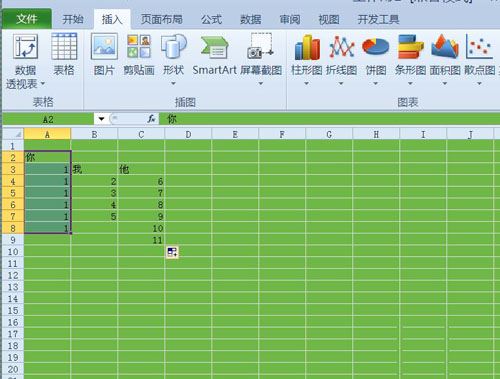
Task: Open Screenshot (屏幕截图) dropdown
Action: [261, 83]
